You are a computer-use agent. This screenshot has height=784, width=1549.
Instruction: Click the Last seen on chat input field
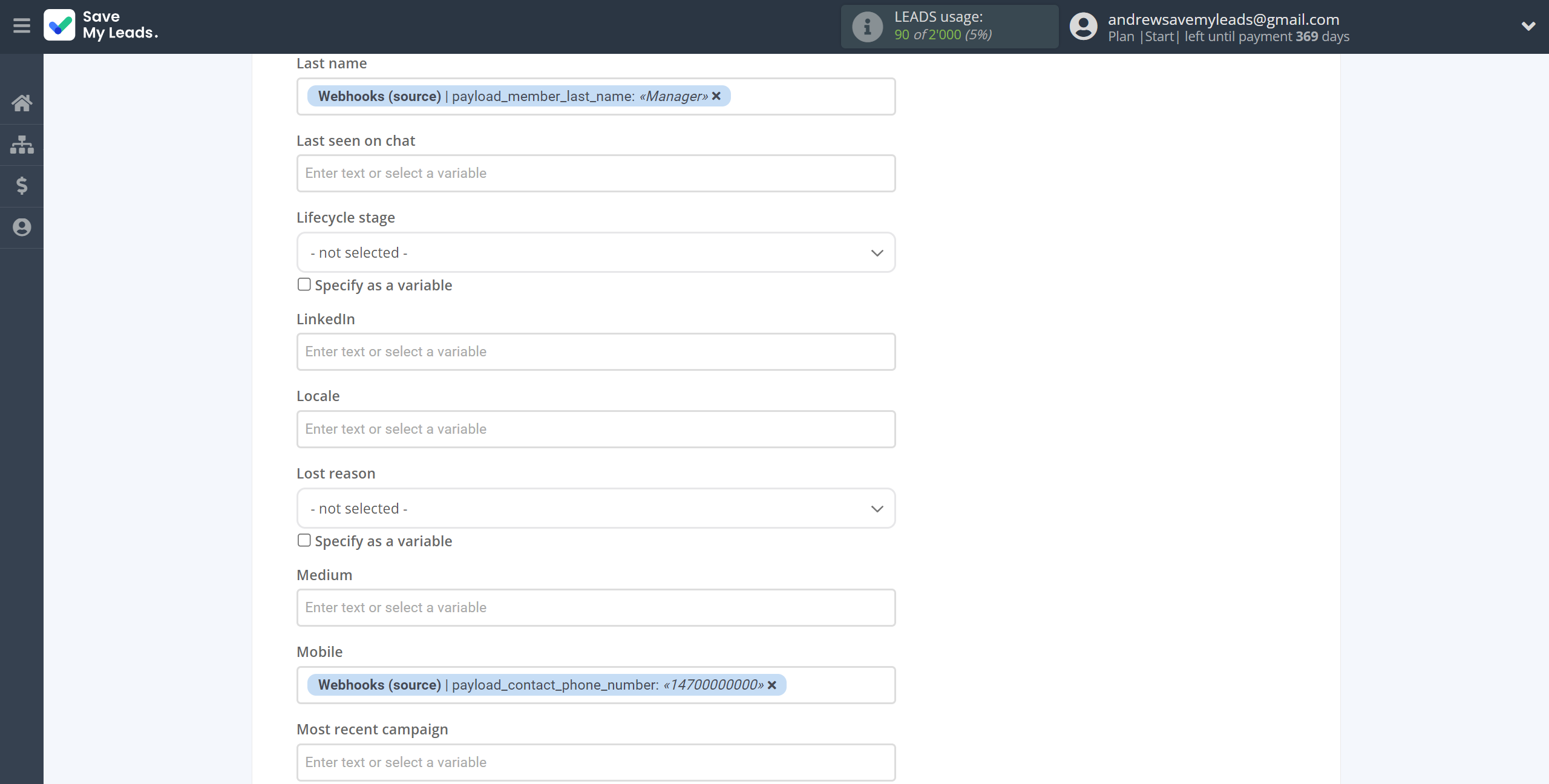[596, 173]
